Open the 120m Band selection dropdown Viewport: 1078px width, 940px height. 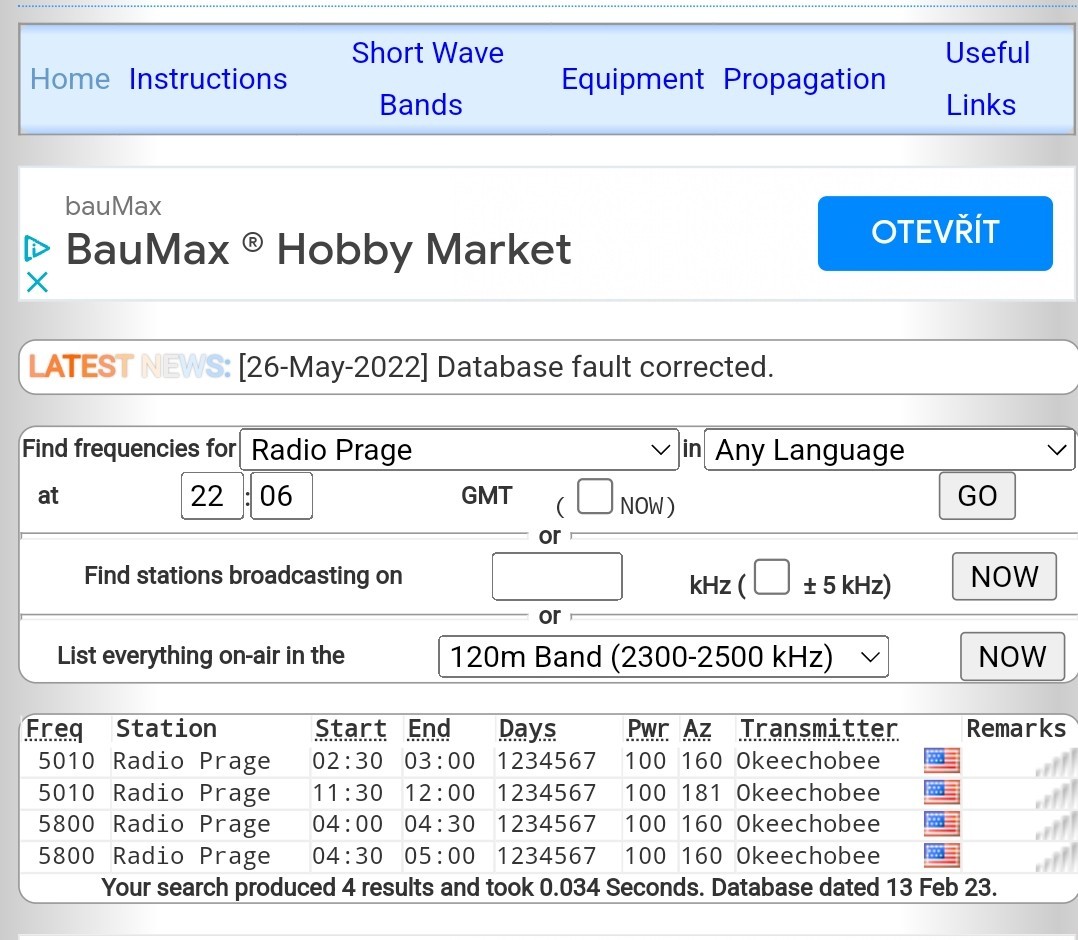click(x=663, y=657)
